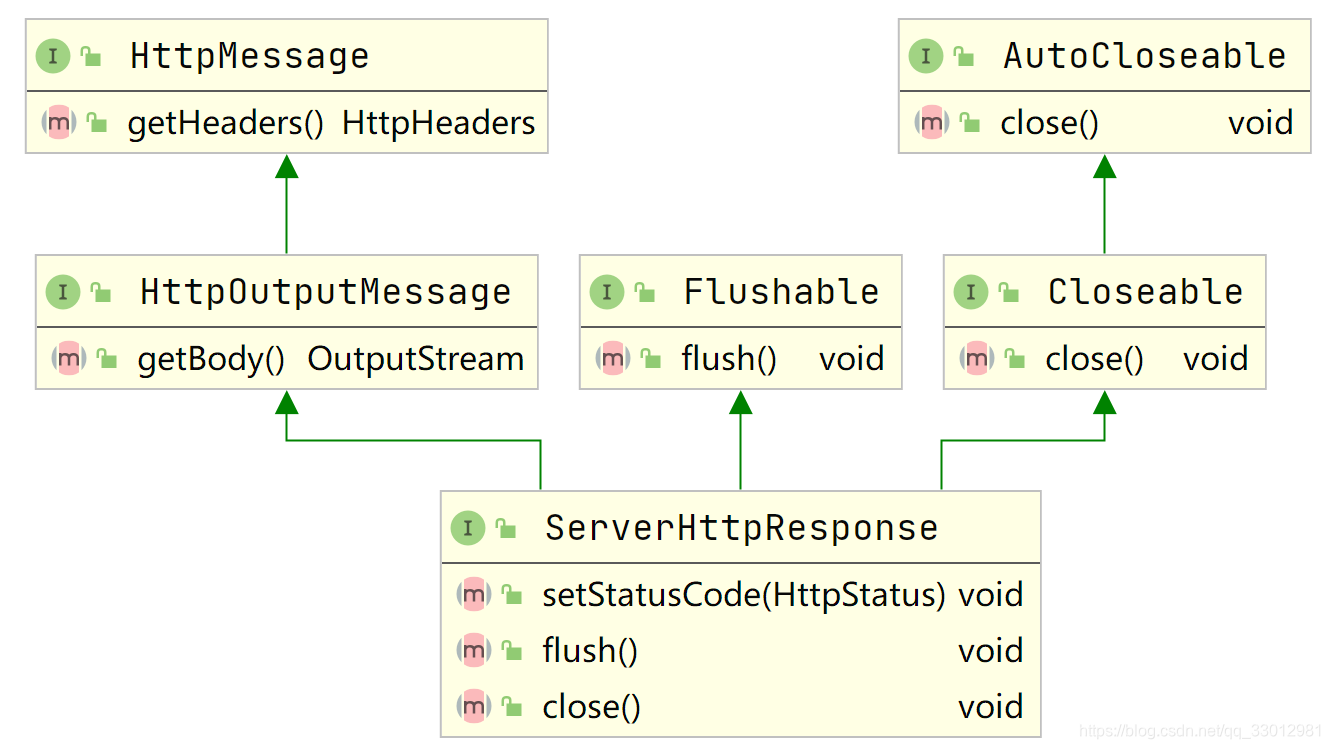Click flush() method name in Flushable box
Screen dimensions: 1330x749
click(x=730, y=359)
